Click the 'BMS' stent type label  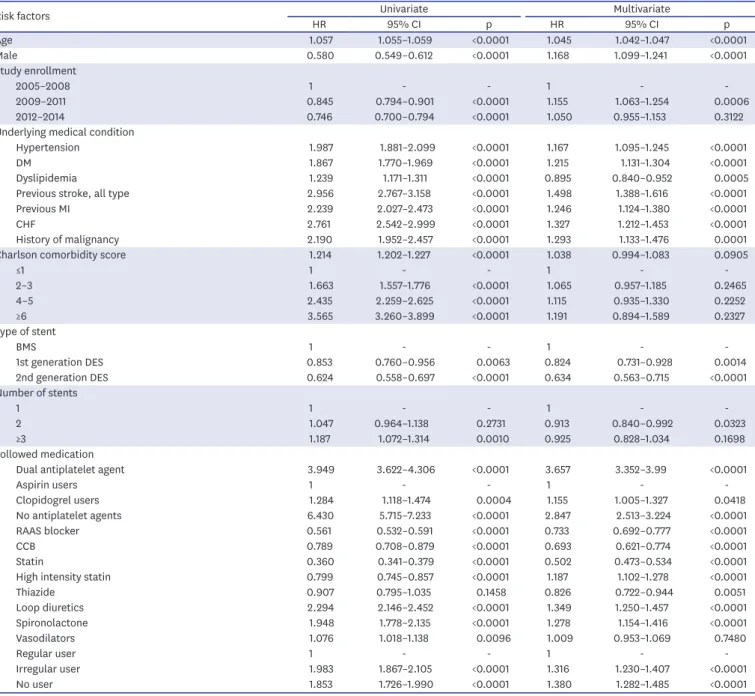[x=26, y=347]
